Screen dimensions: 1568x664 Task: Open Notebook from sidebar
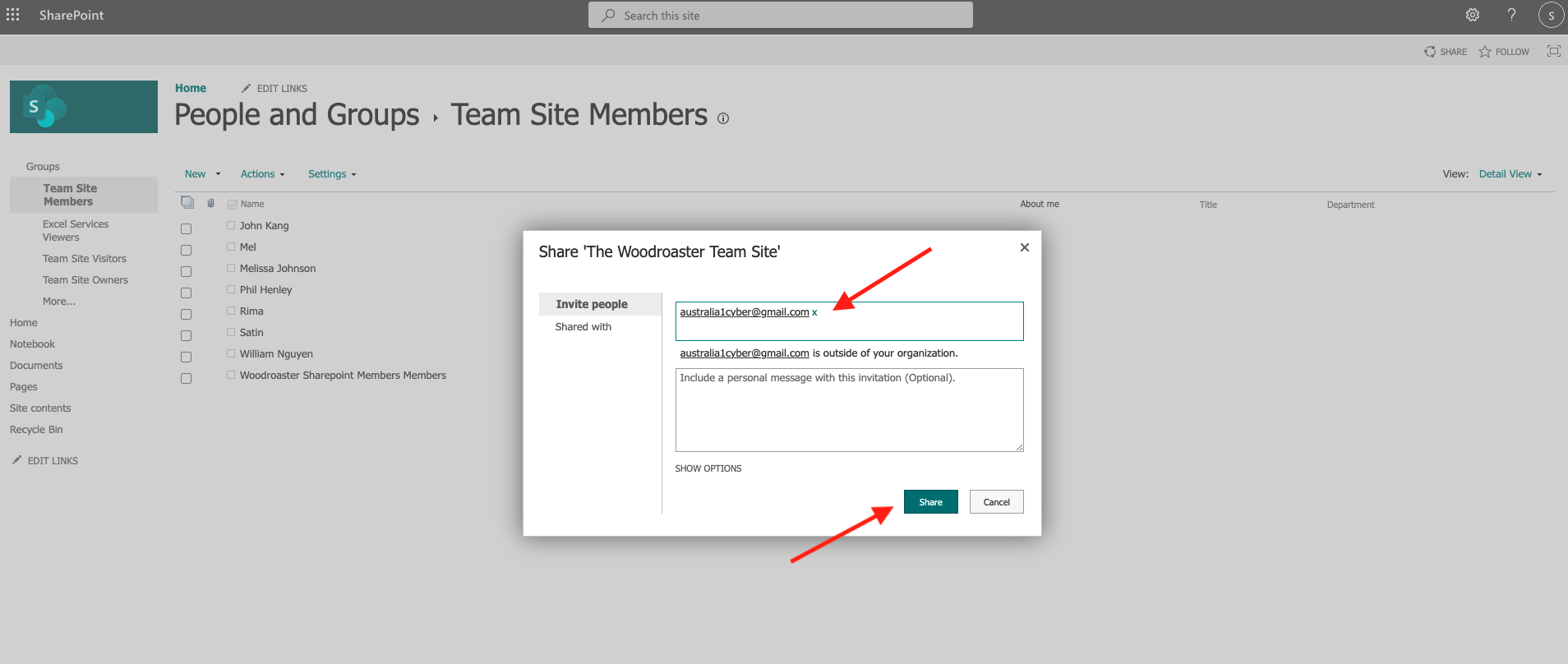coord(32,344)
